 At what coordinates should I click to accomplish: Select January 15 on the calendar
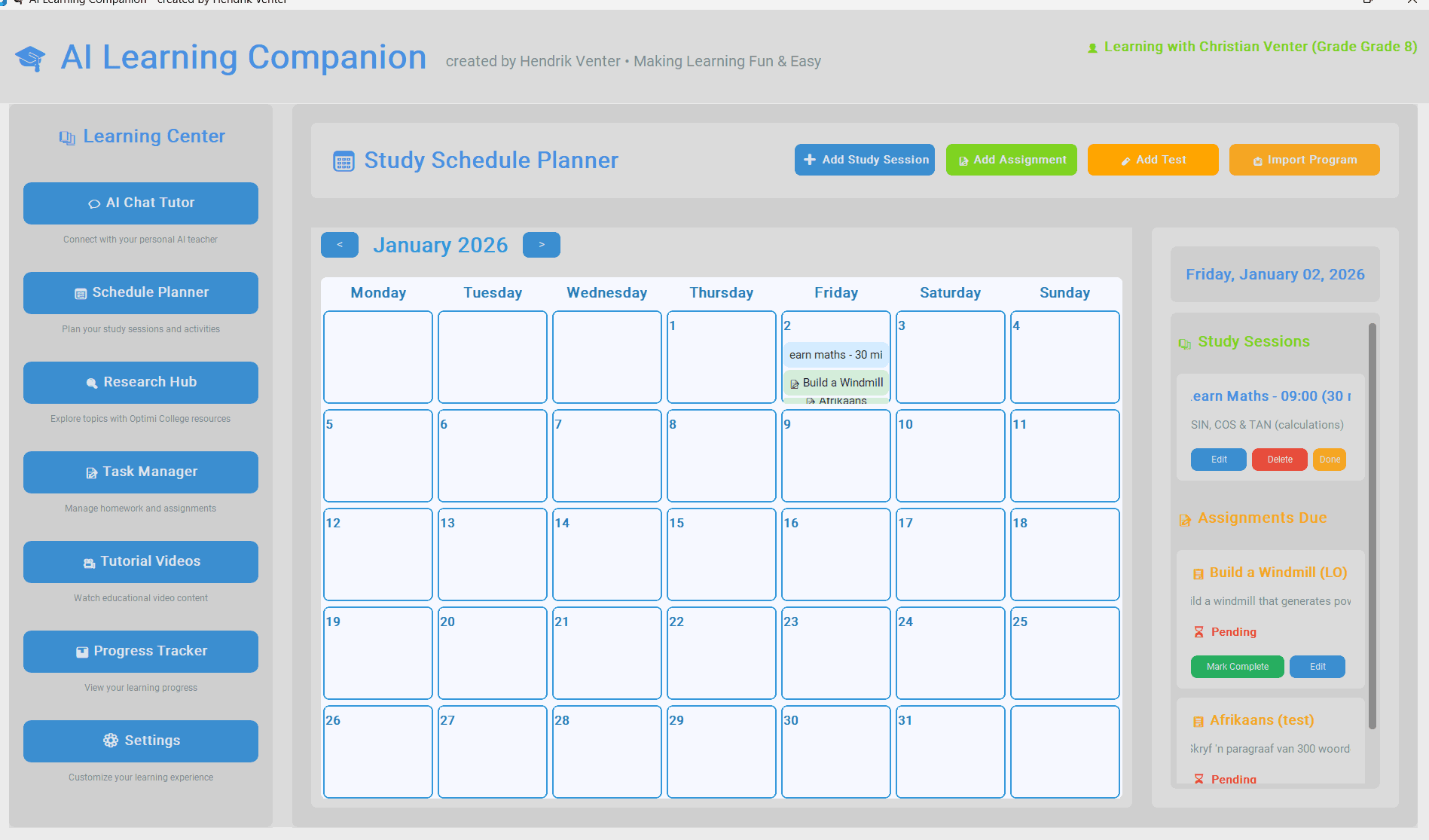point(721,554)
